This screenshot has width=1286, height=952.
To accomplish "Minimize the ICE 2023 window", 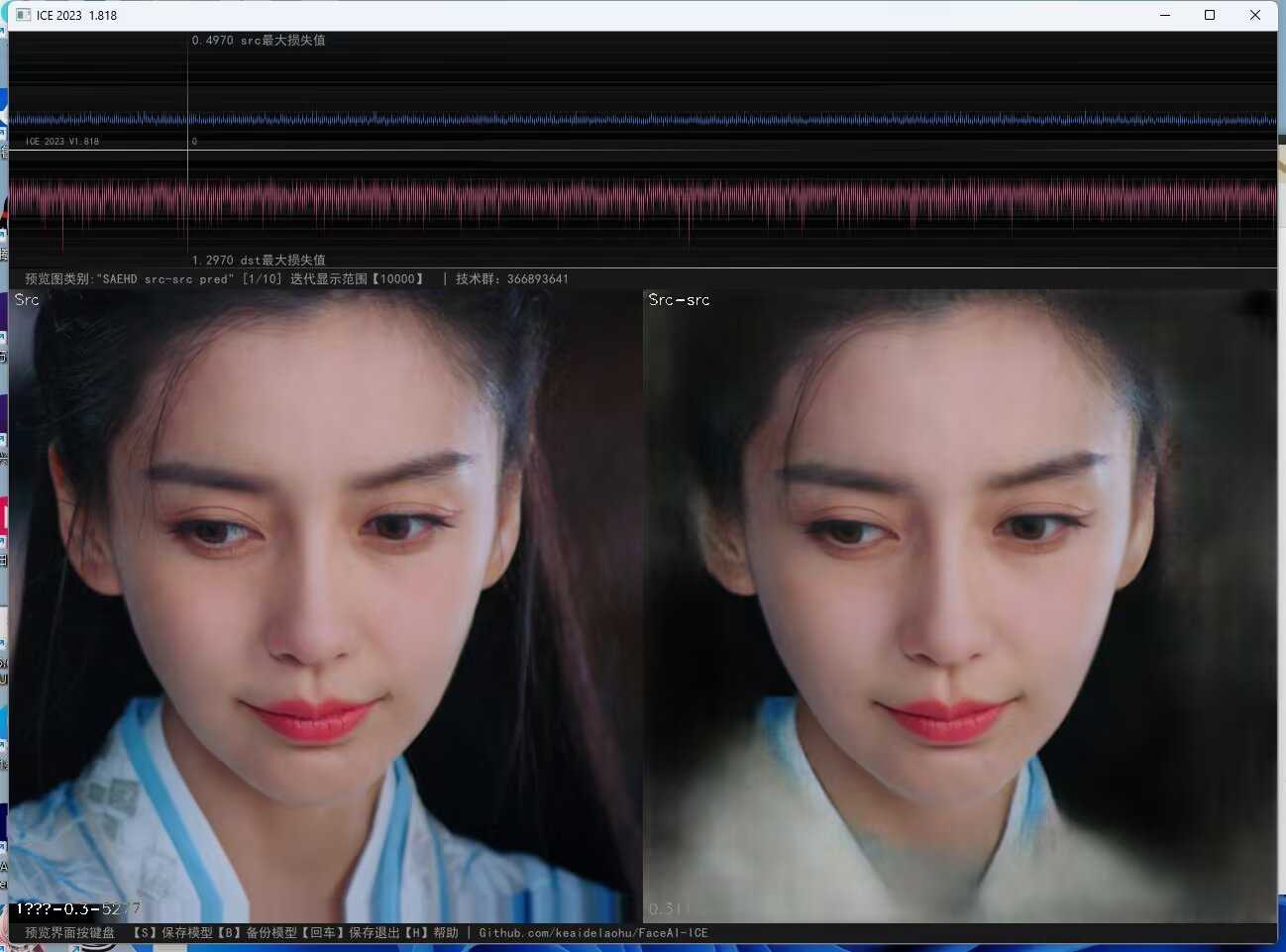I will (x=1165, y=15).
